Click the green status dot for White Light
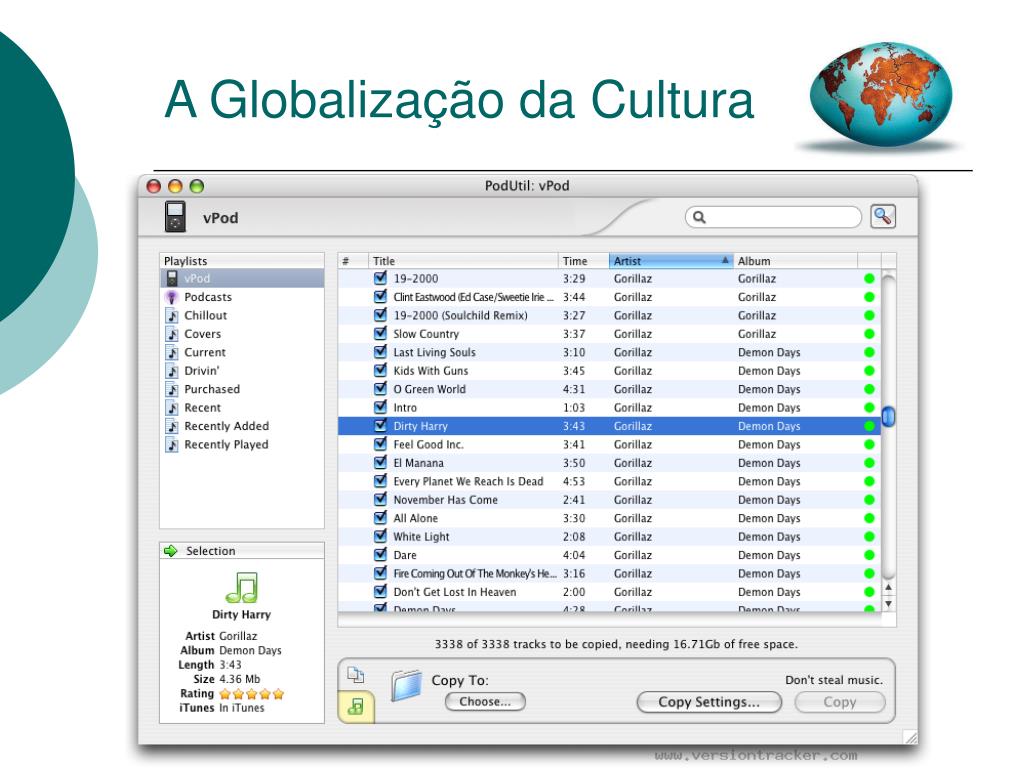This screenshot has height=768, width=1024. click(x=869, y=537)
